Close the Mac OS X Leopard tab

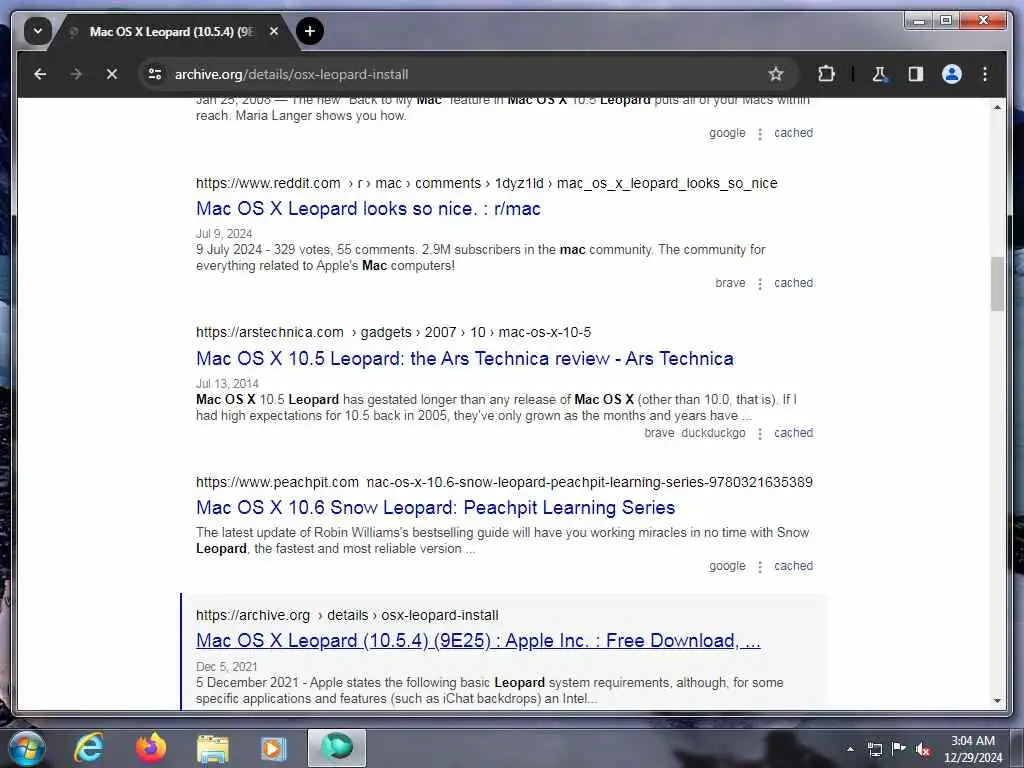[274, 31]
